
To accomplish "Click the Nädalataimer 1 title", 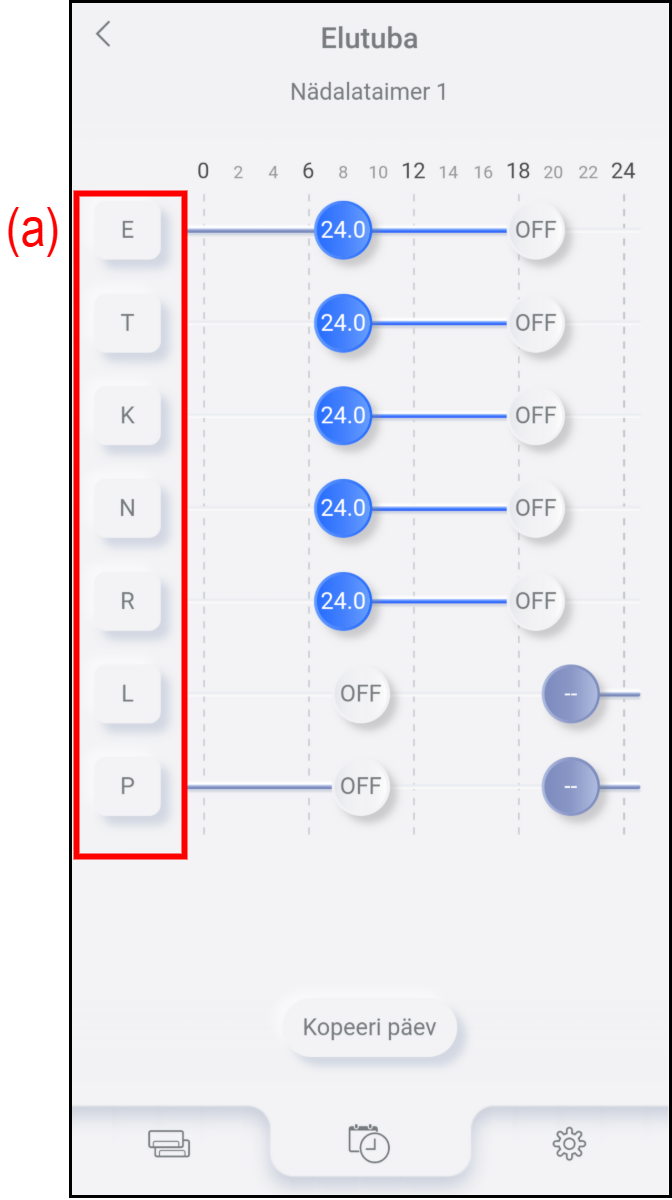I will click(x=369, y=92).
